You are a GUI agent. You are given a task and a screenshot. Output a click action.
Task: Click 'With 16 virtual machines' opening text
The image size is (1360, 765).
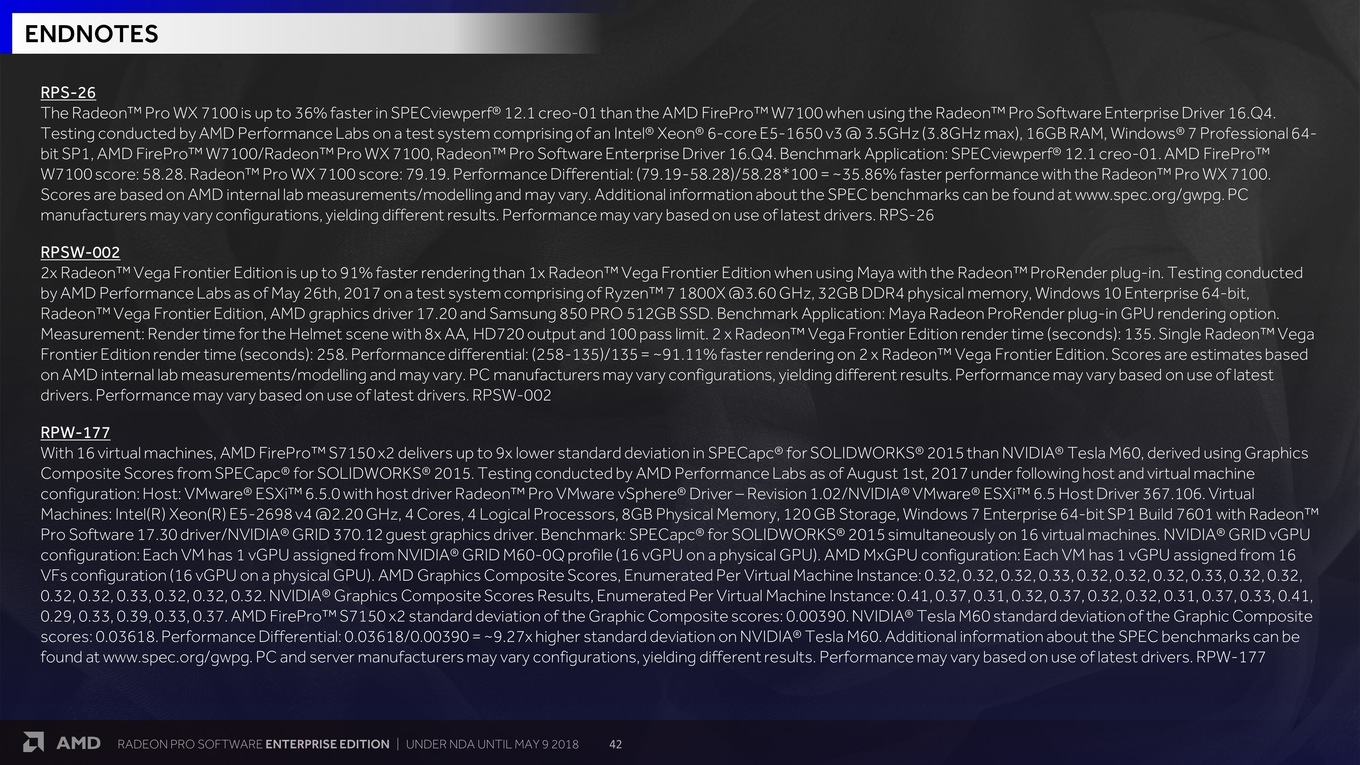127,453
